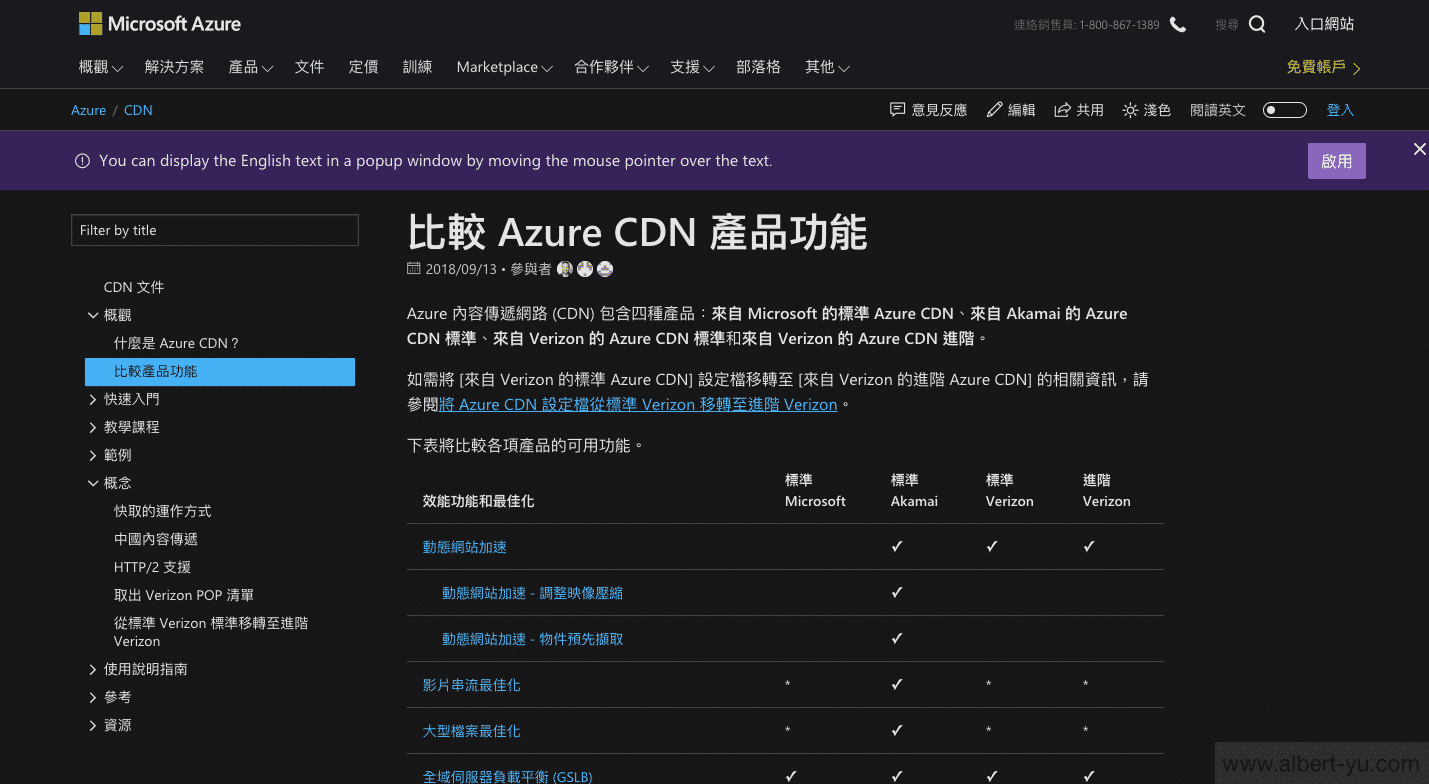This screenshot has width=1429, height=784.
Task: Open the Verizon migration article link
Action: 638,405
